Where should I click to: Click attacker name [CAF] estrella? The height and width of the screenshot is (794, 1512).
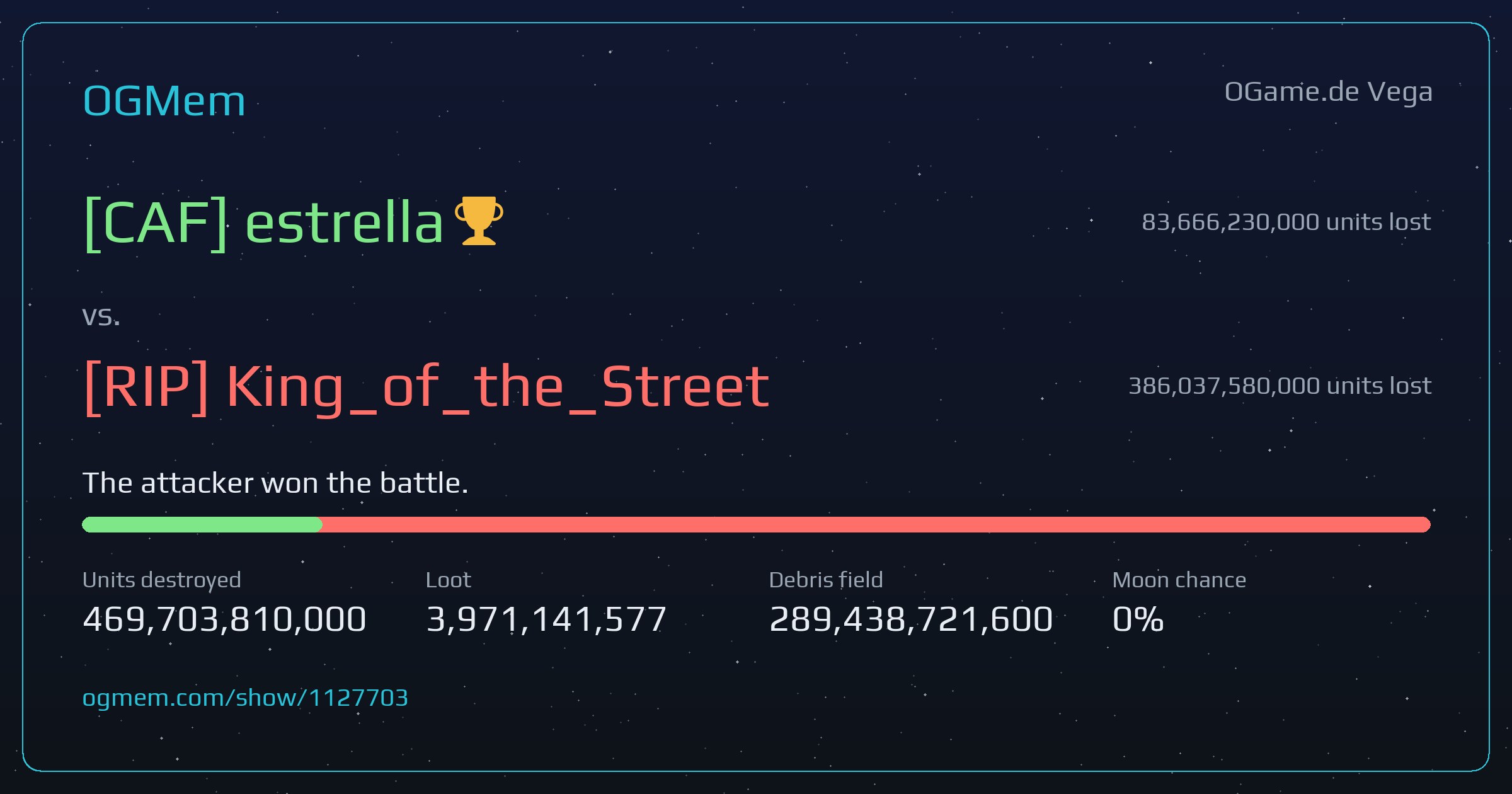point(263,222)
